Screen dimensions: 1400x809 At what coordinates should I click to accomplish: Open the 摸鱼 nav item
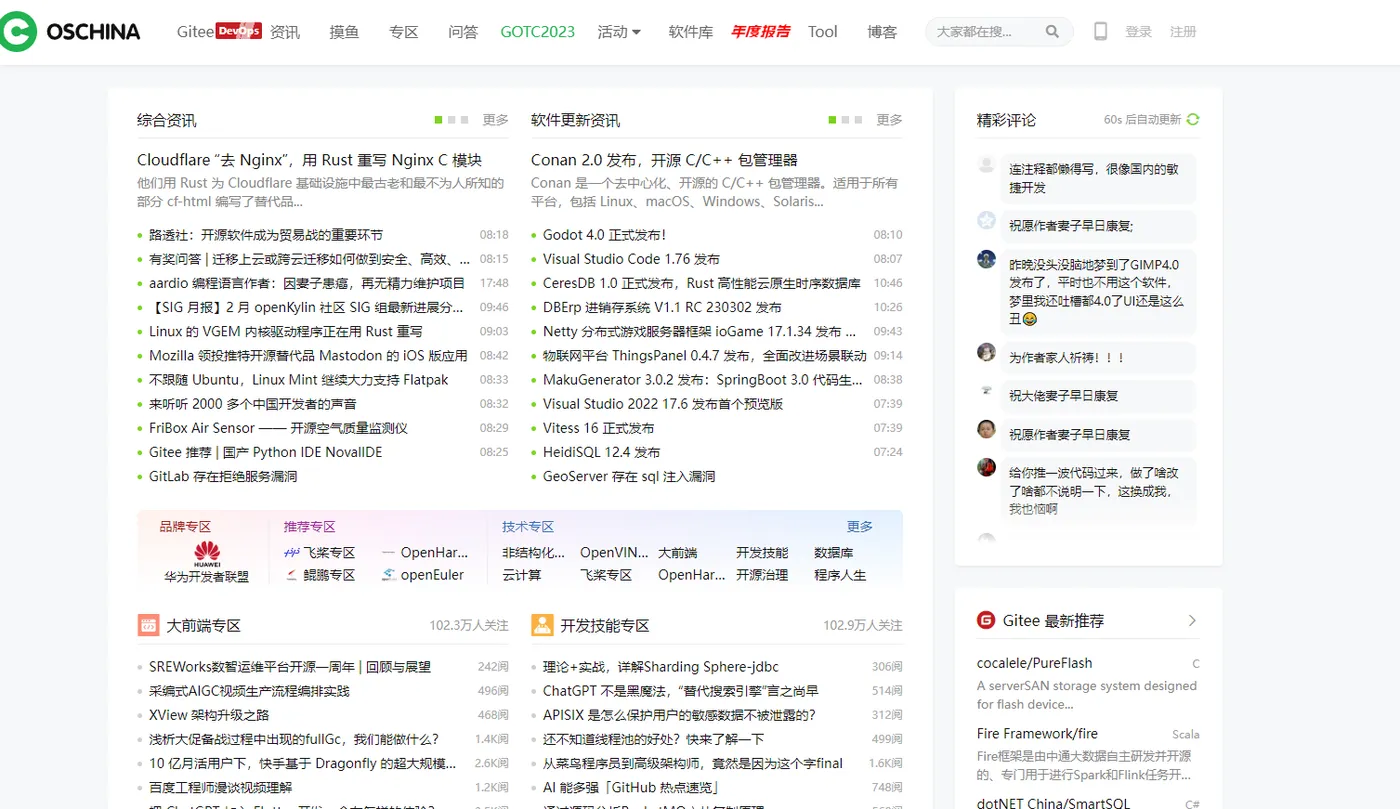(x=344, y=32)
